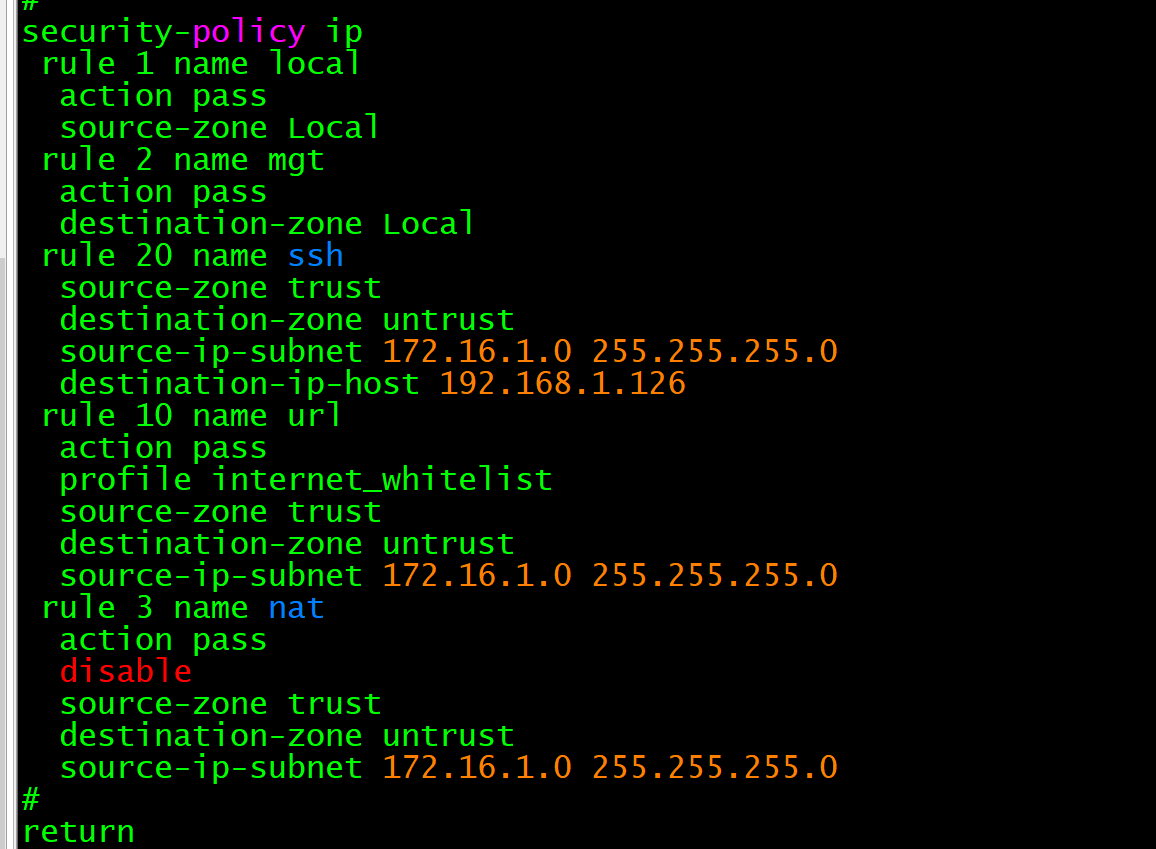Click the 'destination-zone Local' line
Image resolution: width=1156 pixels, height=849 pixels.
tap(267, 224)
